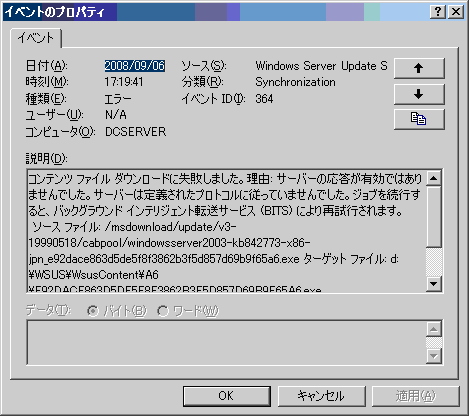
Task: Click the 適用(A) button
Action: tap(416, 396)
